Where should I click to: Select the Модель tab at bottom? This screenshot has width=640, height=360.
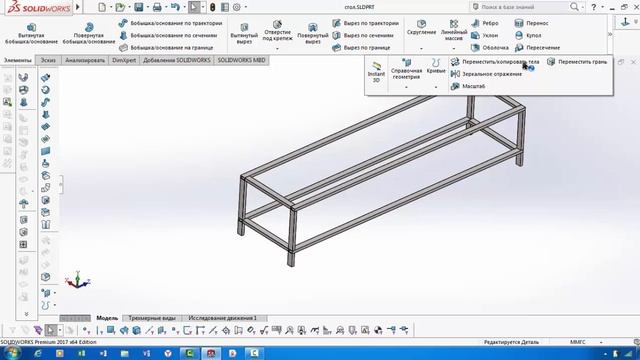coord(107,318)
